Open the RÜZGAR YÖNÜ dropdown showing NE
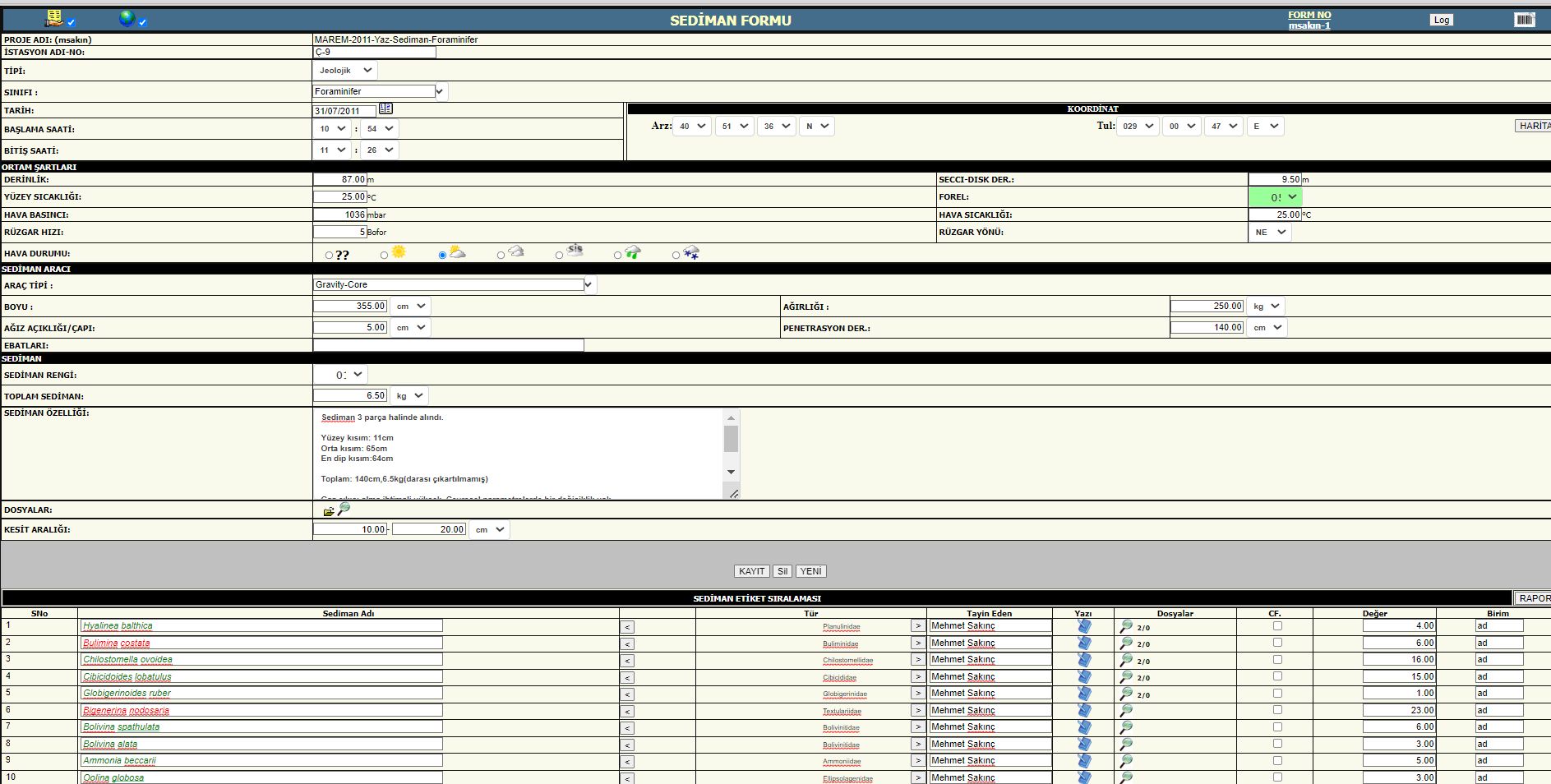 1270,232
